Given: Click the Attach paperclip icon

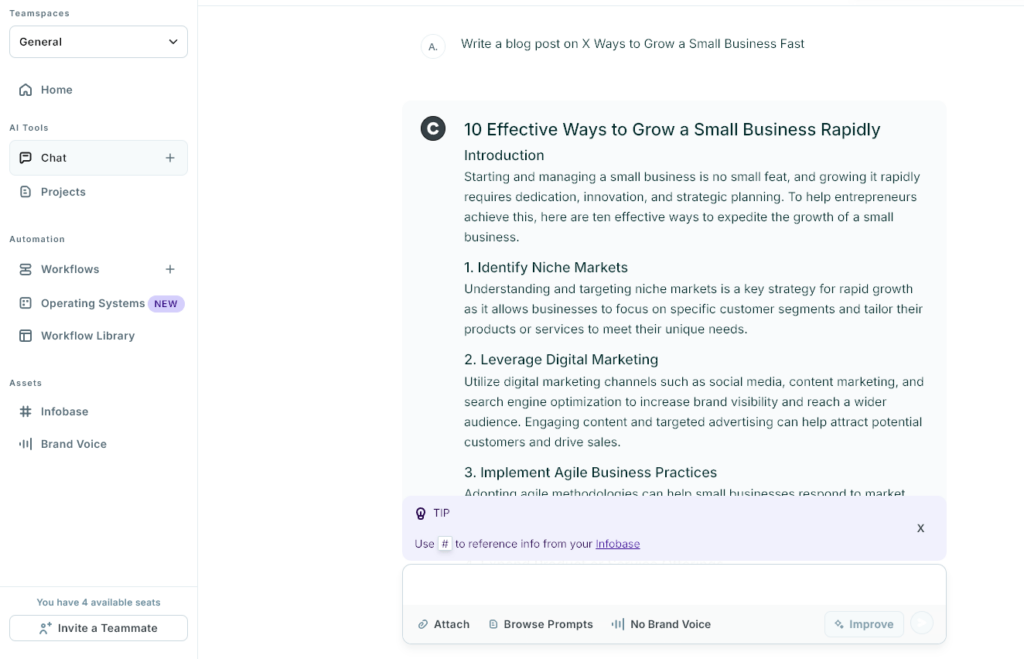Looking at the screenshot, I should pyautogui.click(x=421, y=624).
